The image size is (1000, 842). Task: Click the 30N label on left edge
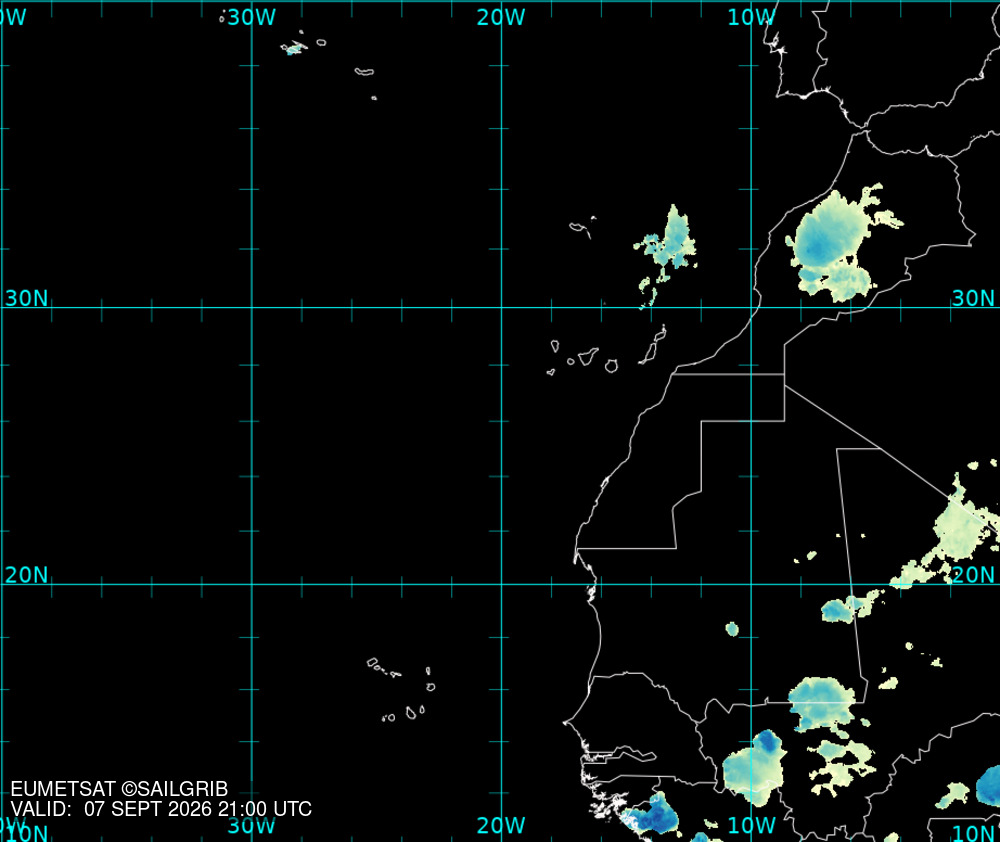(x=26, y=298)
